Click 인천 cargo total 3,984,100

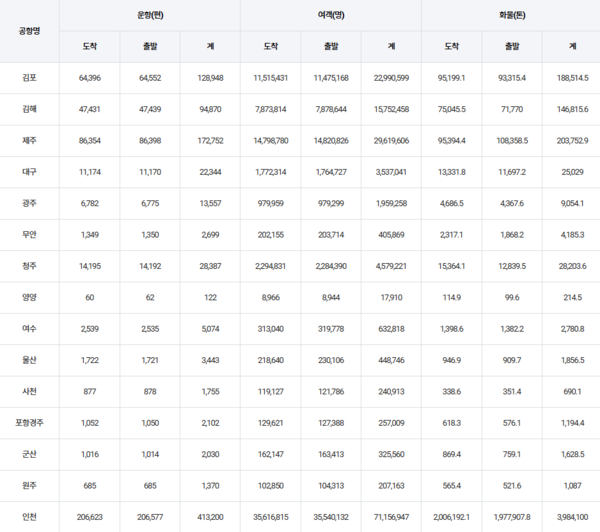[572, 517]
